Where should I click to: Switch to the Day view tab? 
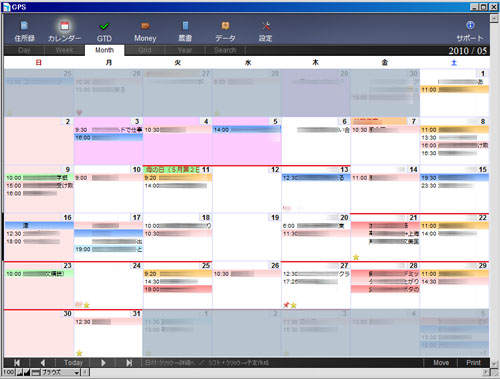pos(24,50)
